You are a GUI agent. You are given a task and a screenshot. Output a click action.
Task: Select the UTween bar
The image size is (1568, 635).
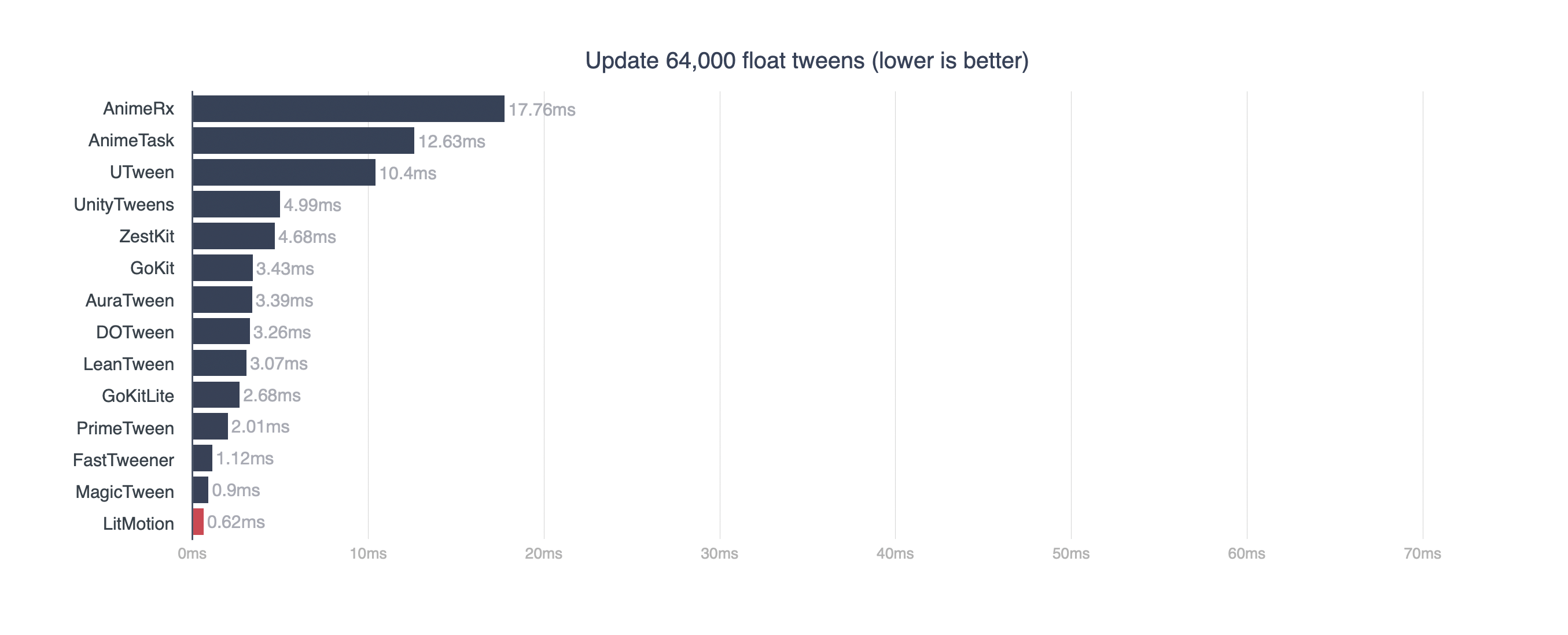(284, 172)
